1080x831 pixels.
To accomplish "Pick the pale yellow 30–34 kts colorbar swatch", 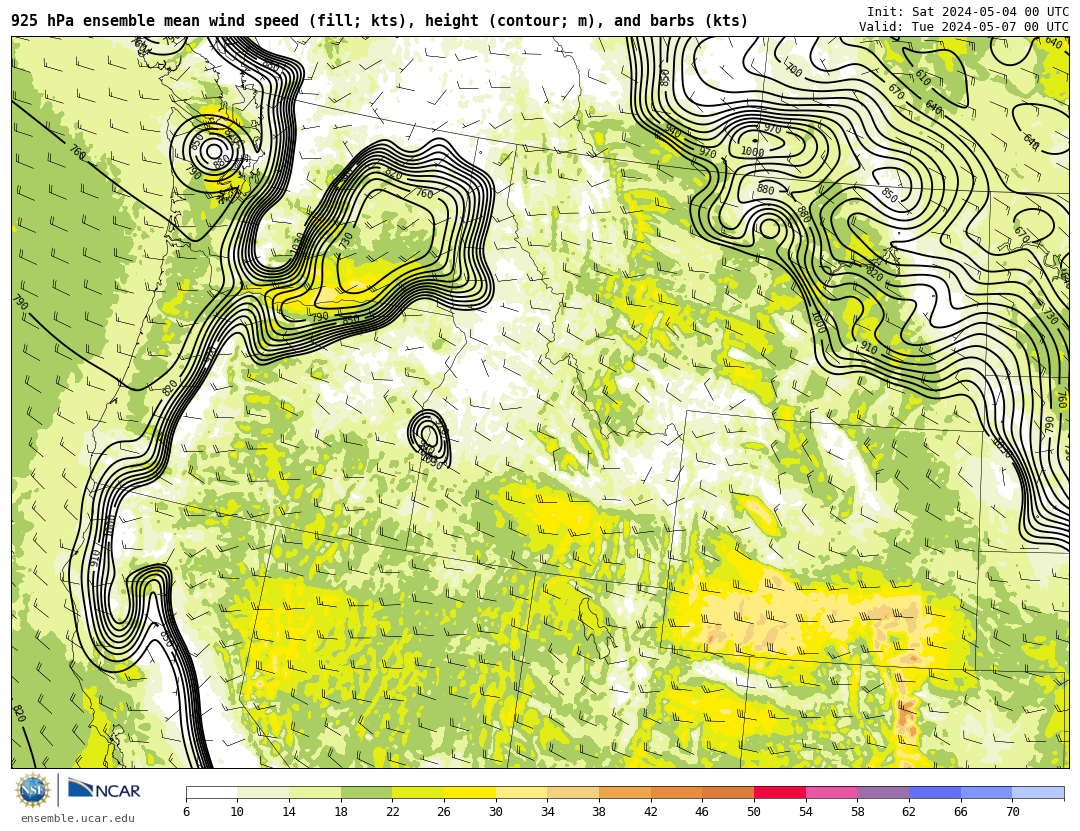I will pos(521,792).
